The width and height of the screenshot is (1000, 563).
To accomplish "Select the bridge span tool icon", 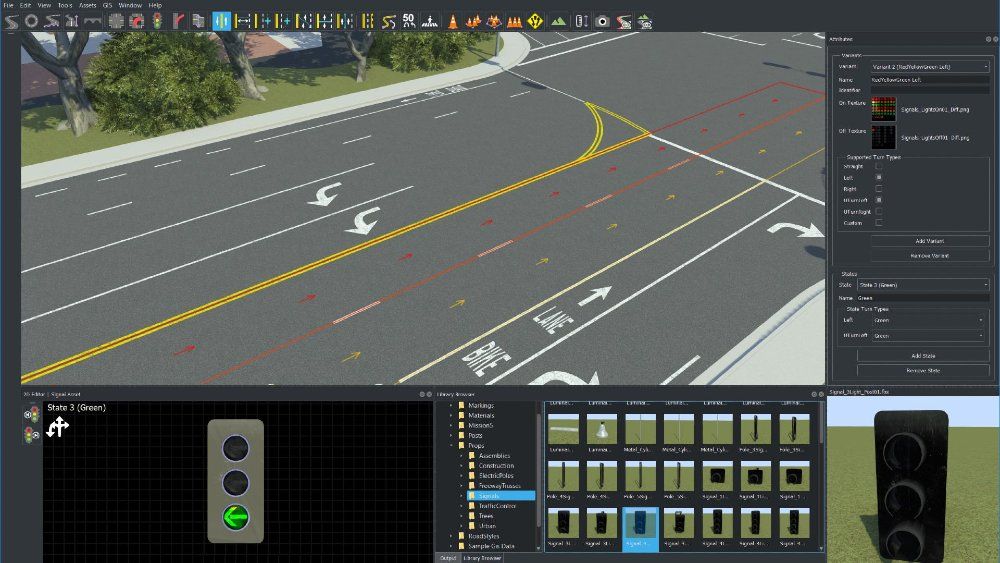I will point(92,21).
